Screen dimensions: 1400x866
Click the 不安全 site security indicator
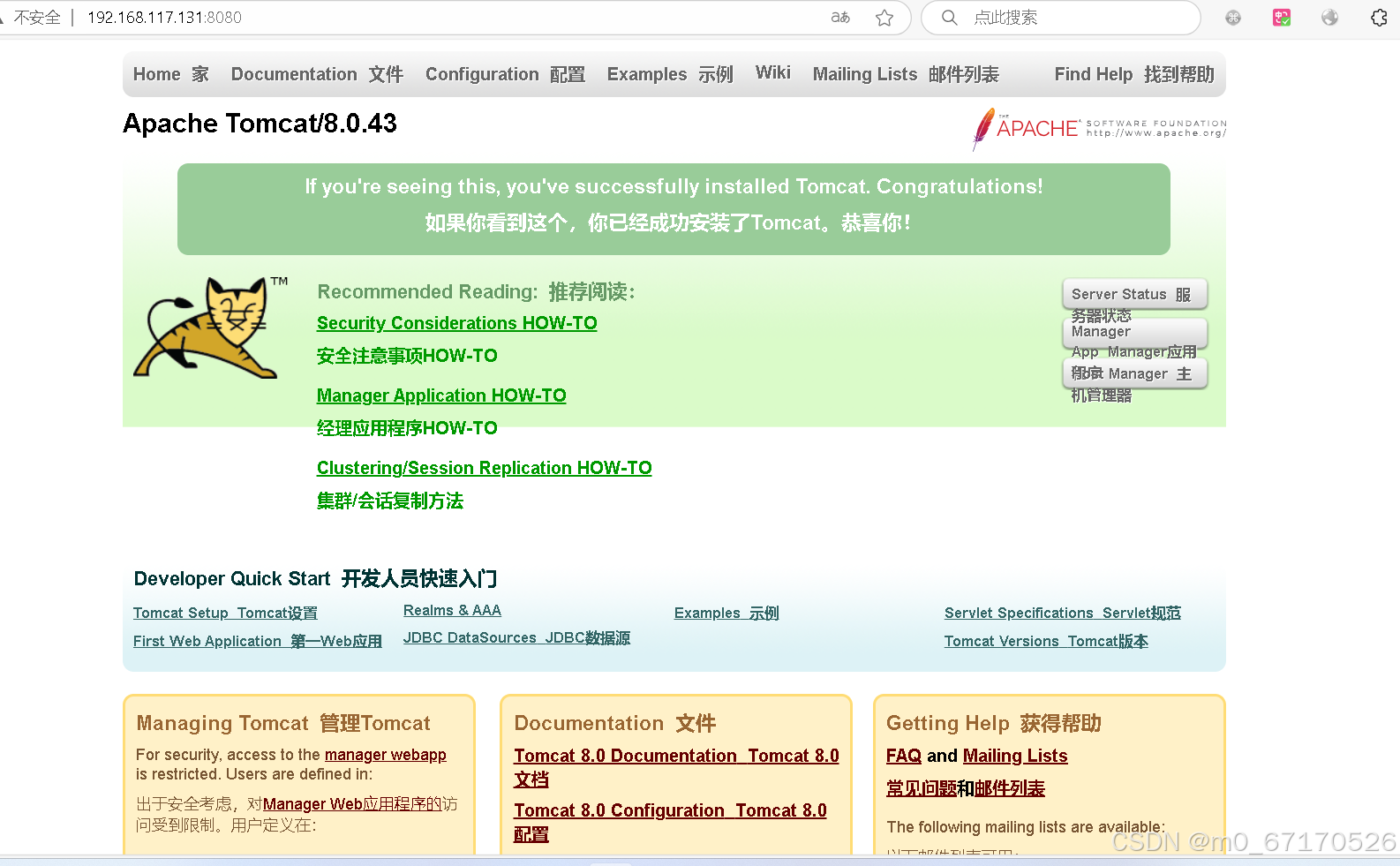pos(37,18)
